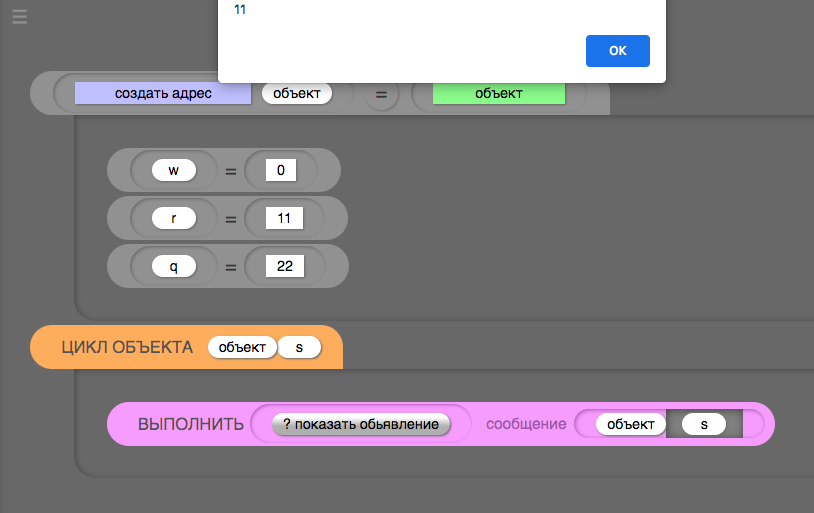The height and width of the screenshot is (513, 814).
Task: Click the equals sign in the 'q' row
Action: click(x=231, y=267)
